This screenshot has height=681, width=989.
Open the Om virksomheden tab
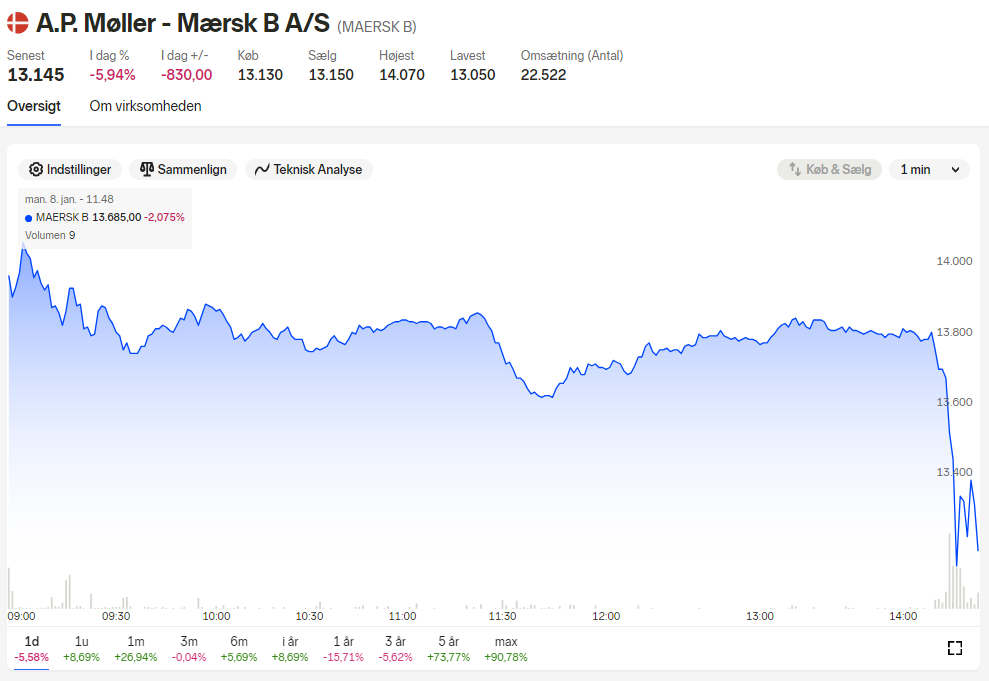(x=145, y=106)
